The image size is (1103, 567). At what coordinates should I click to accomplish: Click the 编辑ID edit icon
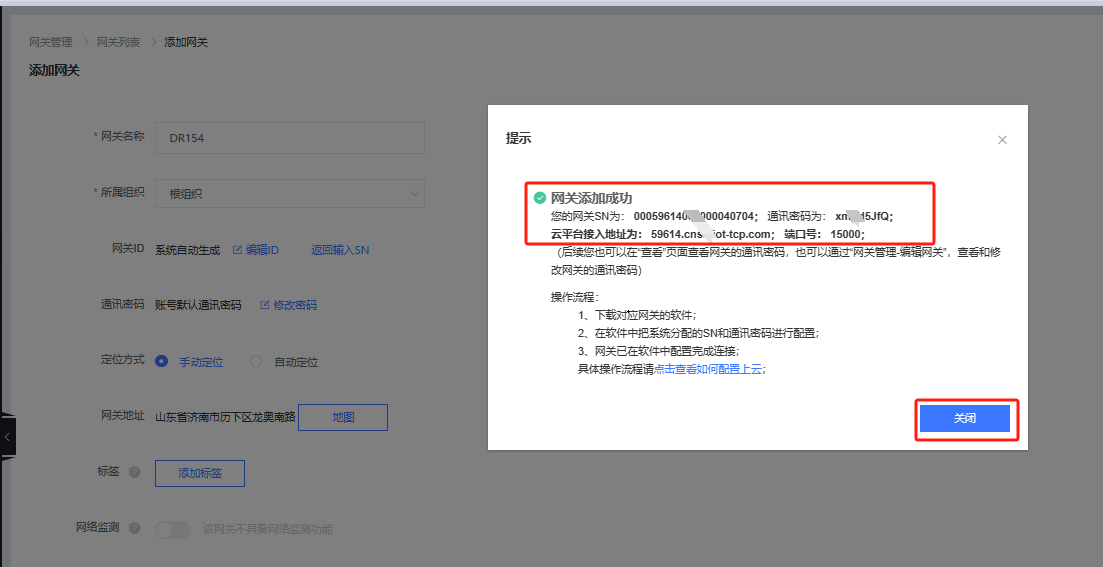(237, 250)
